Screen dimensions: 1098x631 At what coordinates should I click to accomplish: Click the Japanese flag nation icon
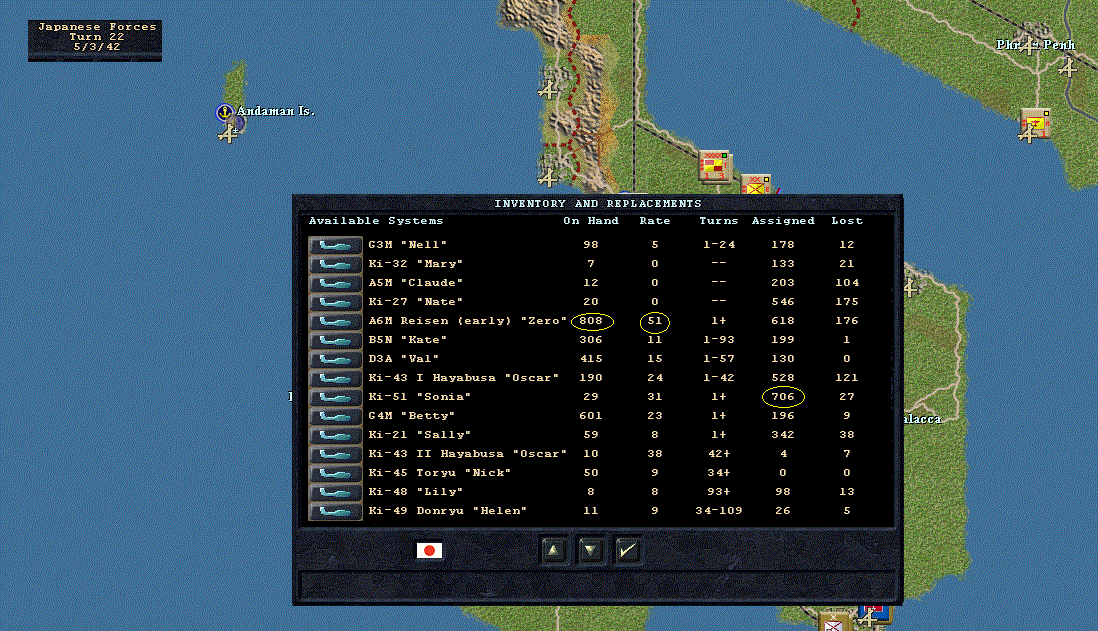point(429,550)
